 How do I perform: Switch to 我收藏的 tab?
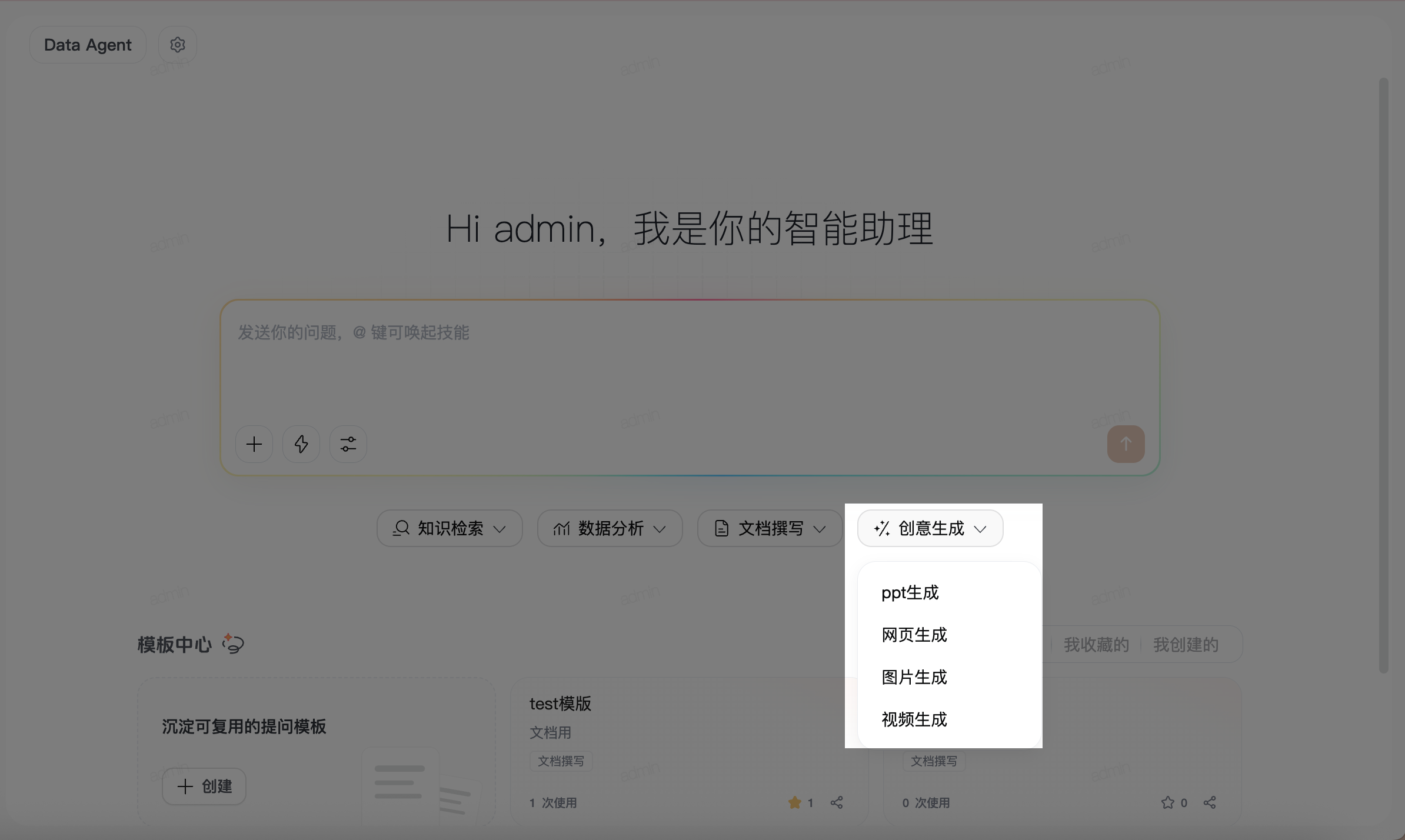1096,645
